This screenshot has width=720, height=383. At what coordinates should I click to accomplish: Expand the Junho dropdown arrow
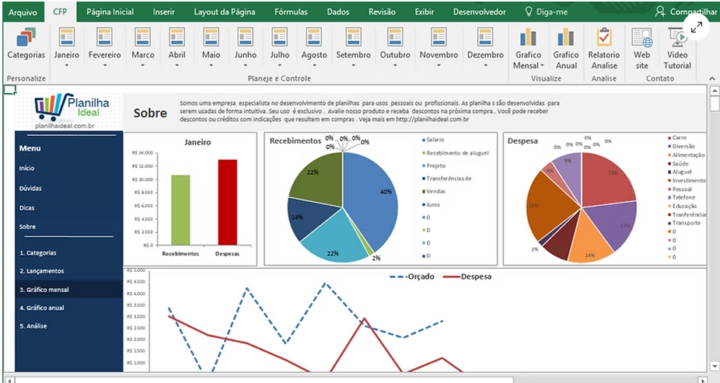[x=246, y=66]
